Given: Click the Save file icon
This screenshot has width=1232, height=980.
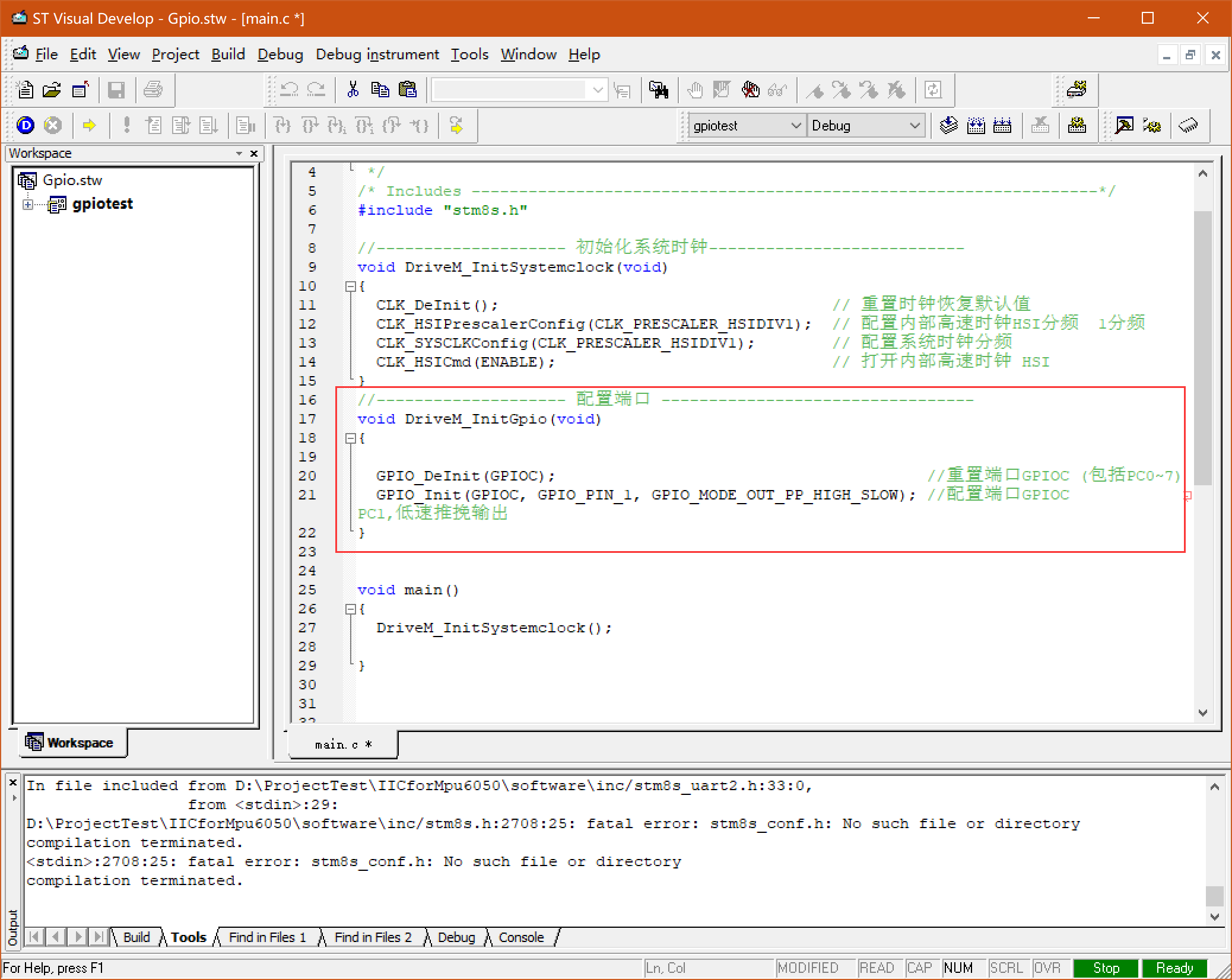Looking at the screenshot, I should (x=115, y=90).
